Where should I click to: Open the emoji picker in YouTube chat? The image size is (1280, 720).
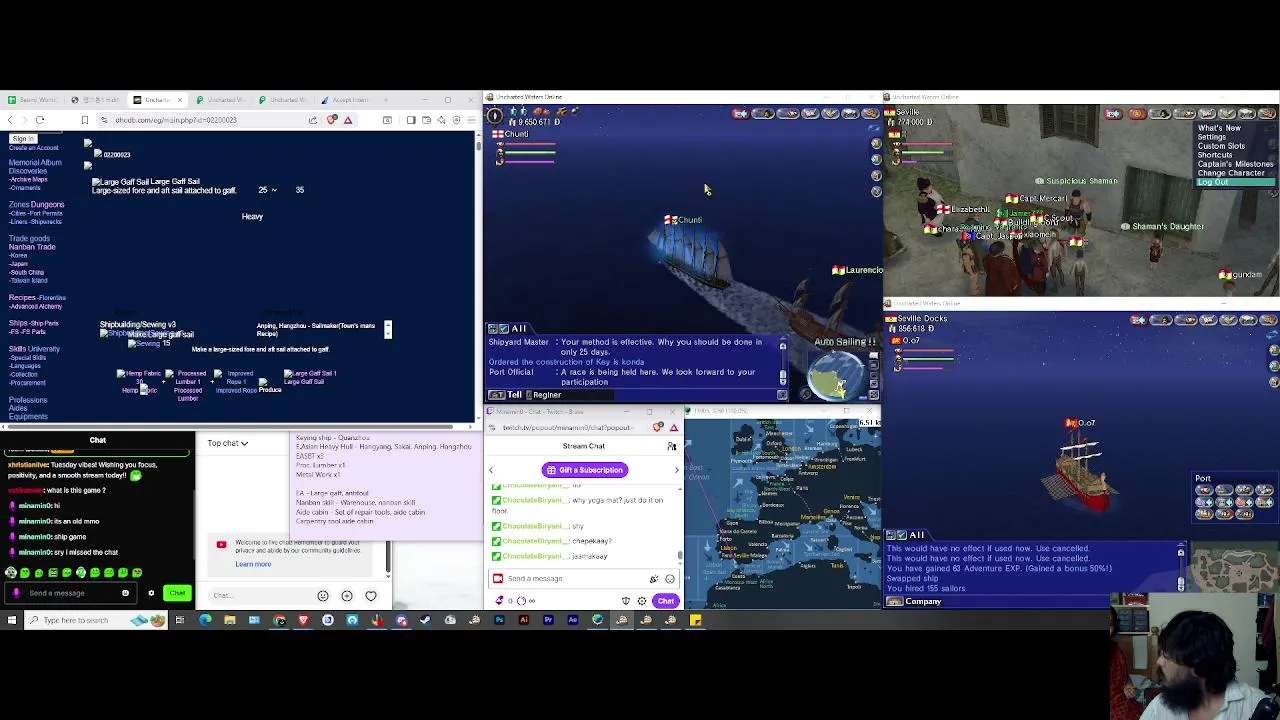323,596
